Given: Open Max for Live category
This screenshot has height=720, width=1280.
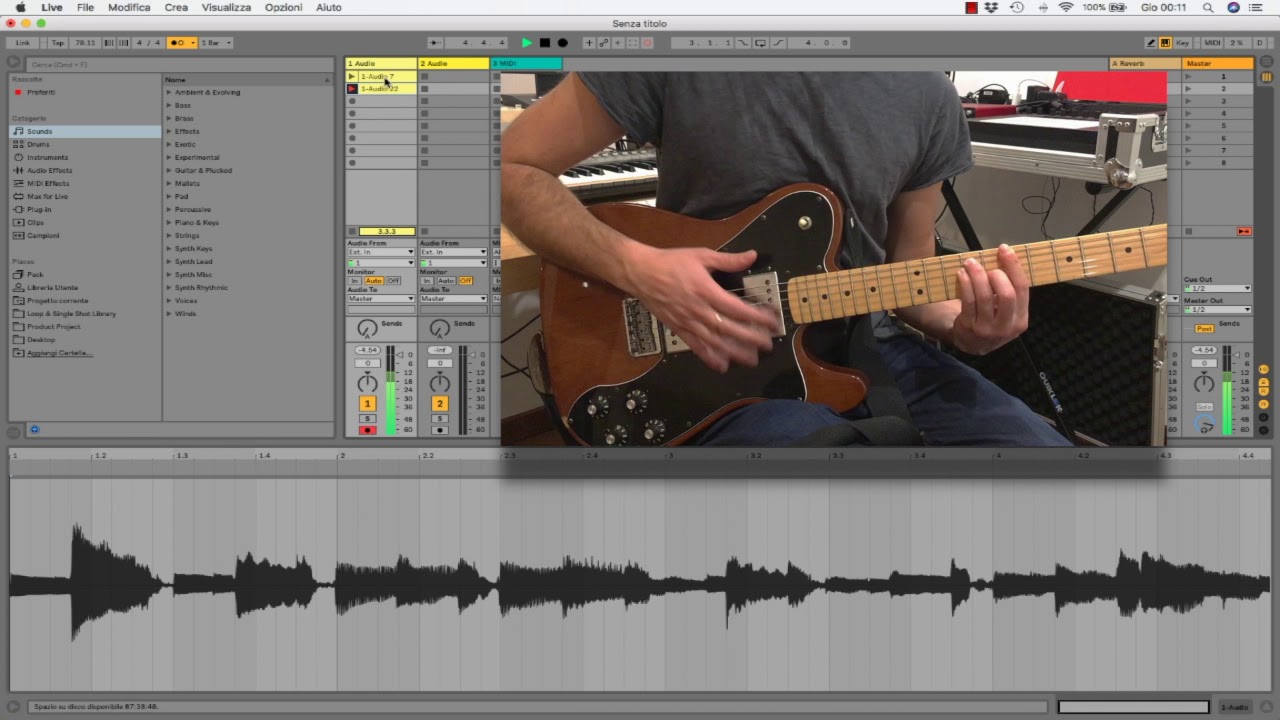Looking at the screenshot, I should click(x=47, y=196).
